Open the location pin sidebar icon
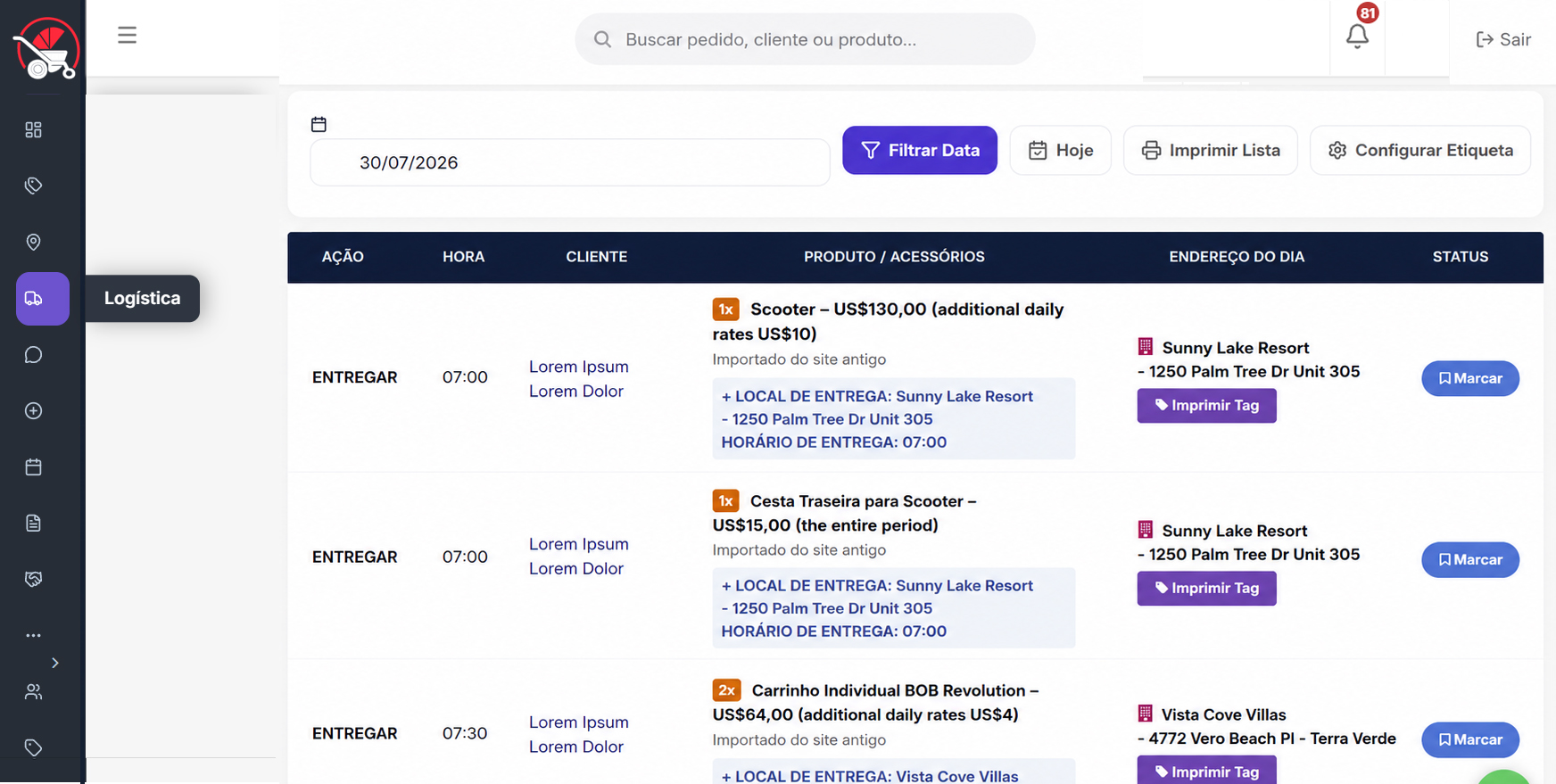 tap(34, 243)
